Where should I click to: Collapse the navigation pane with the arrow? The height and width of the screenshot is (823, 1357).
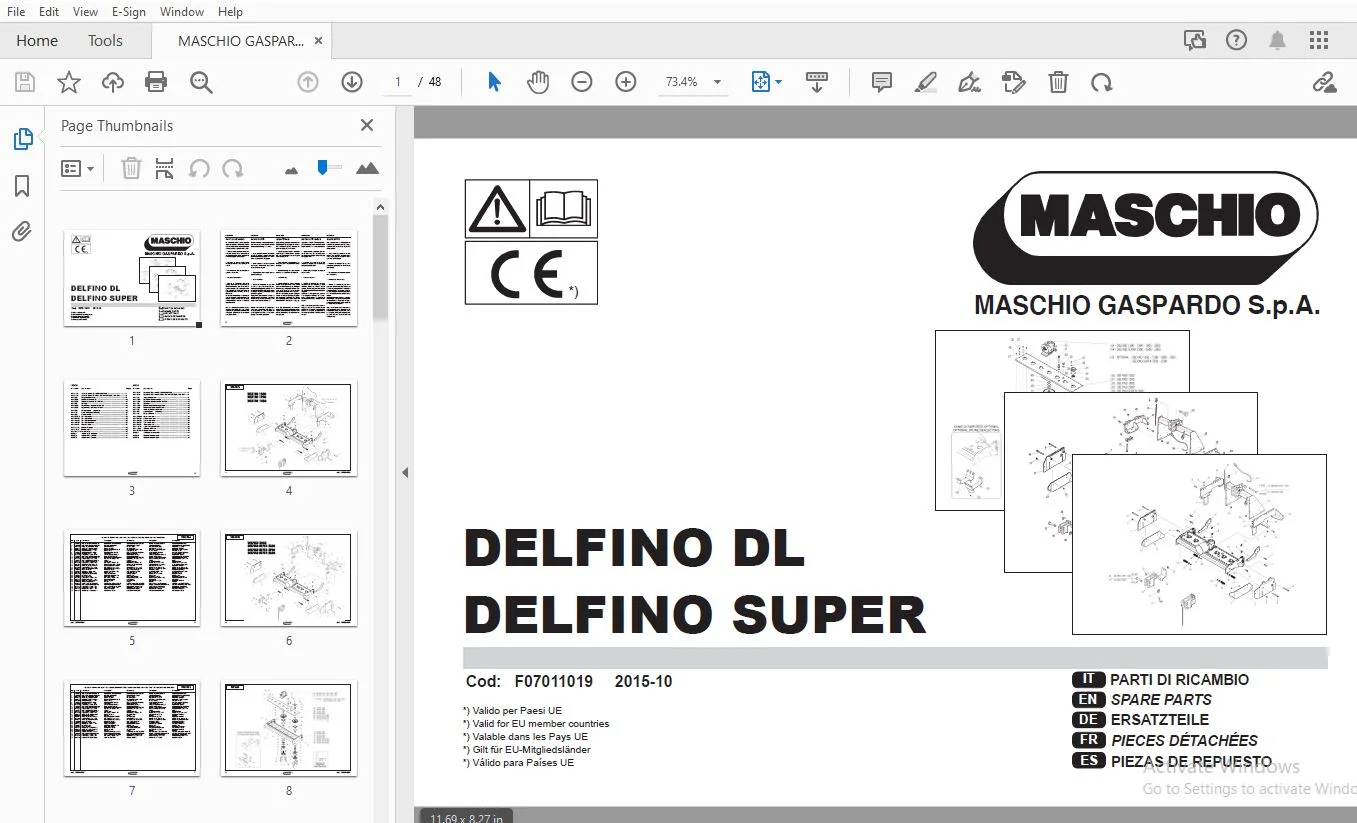405,472
